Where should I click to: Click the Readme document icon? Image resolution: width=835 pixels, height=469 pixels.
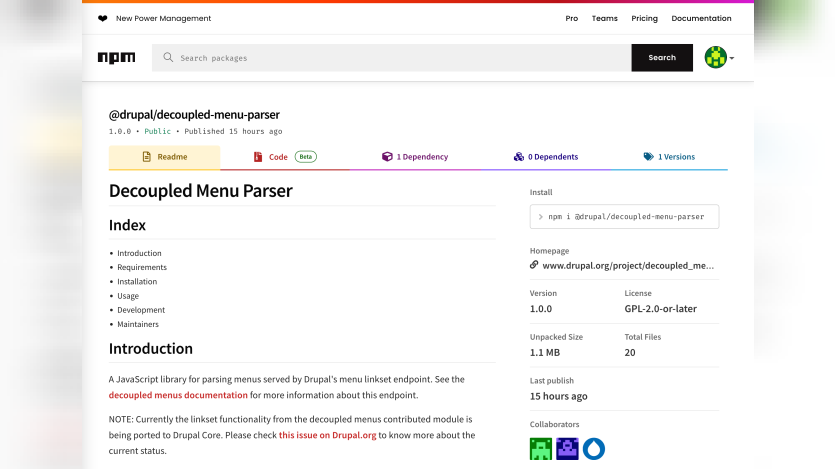point(146,157)
